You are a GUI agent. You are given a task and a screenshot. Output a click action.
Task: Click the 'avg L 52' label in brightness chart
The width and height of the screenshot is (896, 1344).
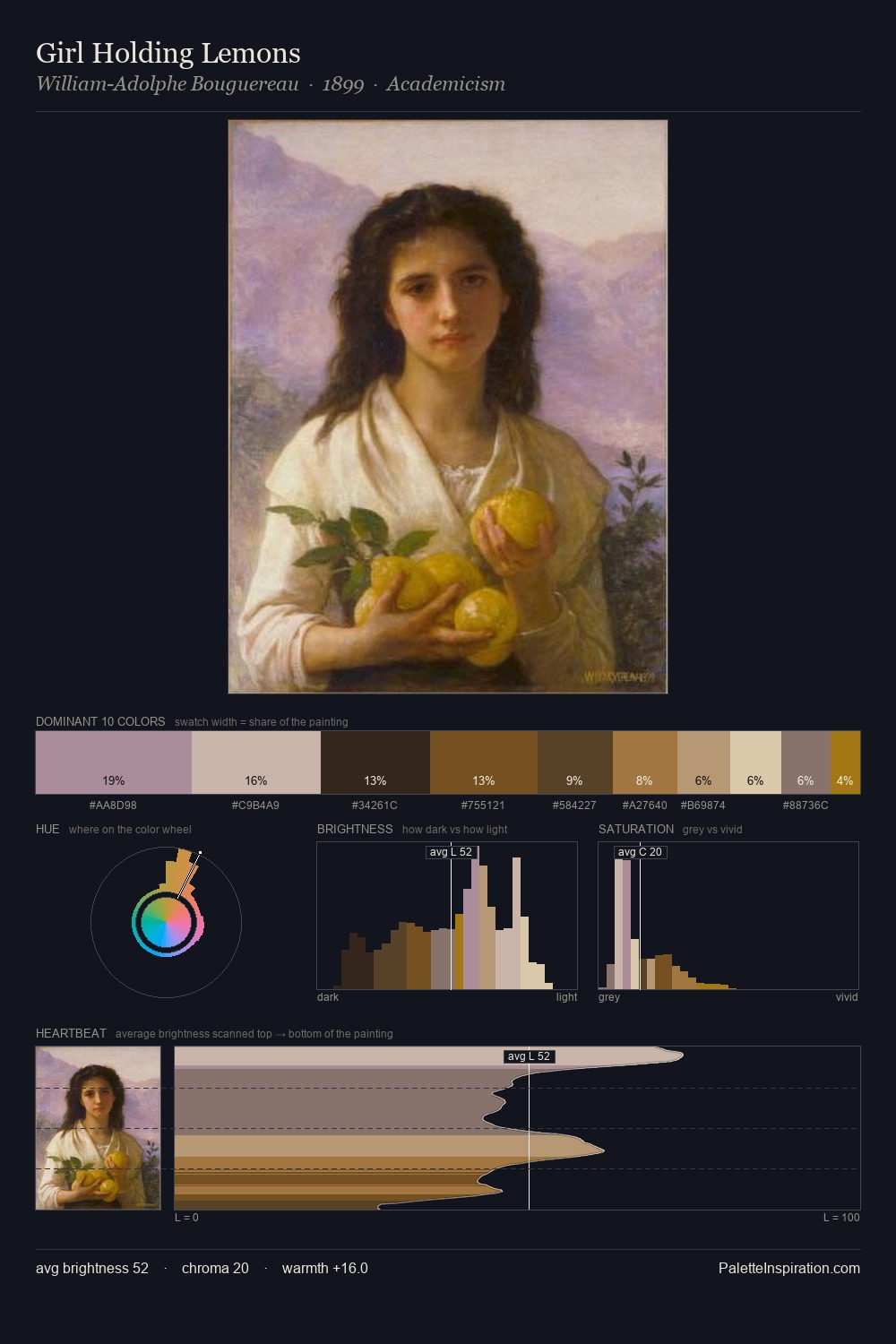(451, 852)
